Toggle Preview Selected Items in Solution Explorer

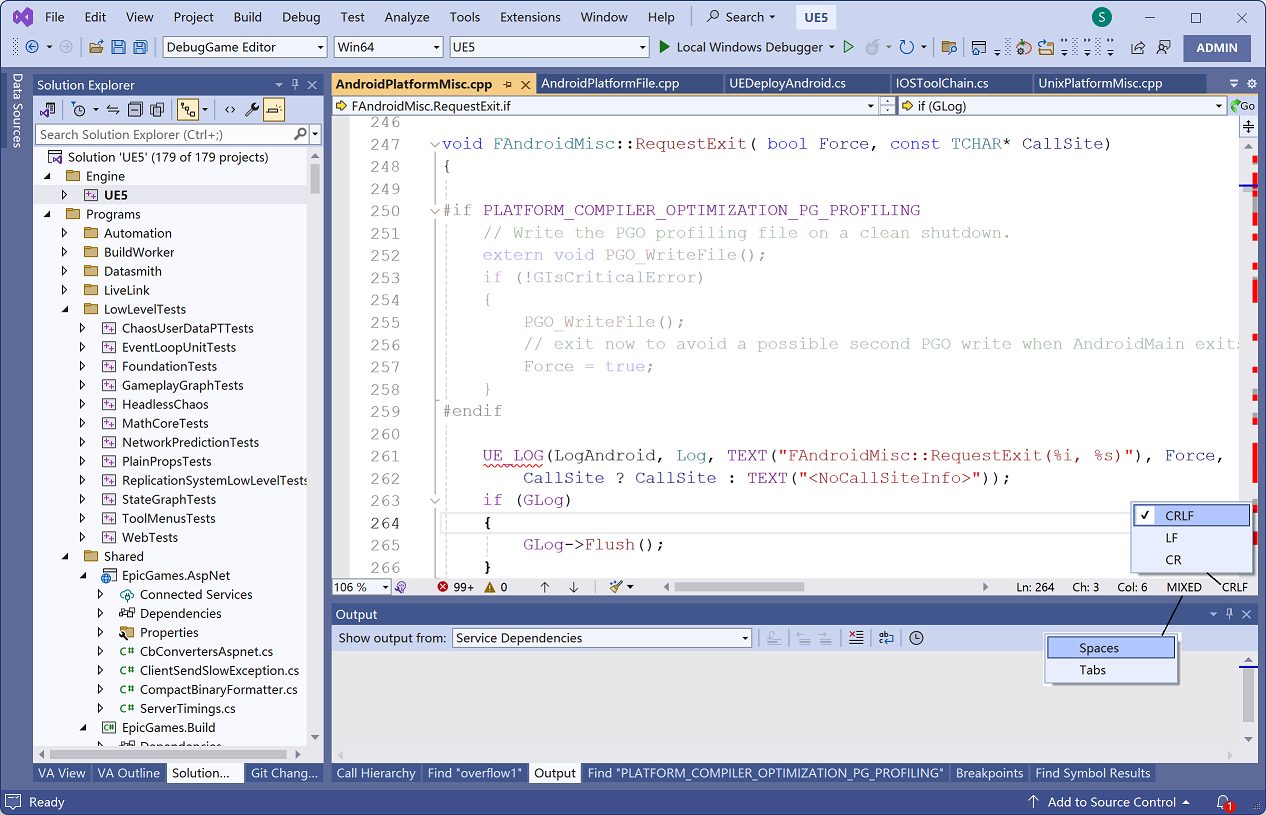(x=274, y=110)
